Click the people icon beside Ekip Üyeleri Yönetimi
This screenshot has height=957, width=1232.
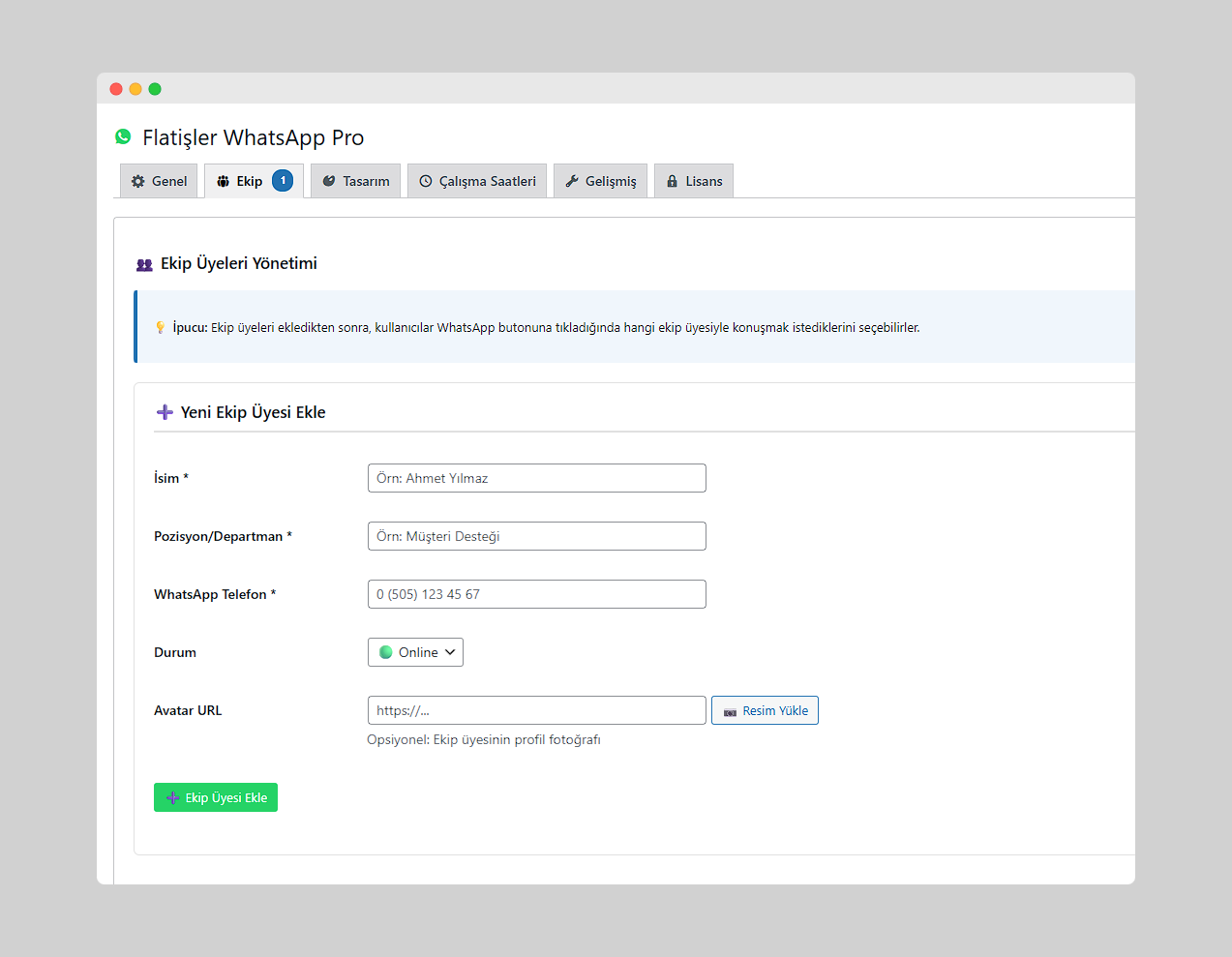(144, 263)
